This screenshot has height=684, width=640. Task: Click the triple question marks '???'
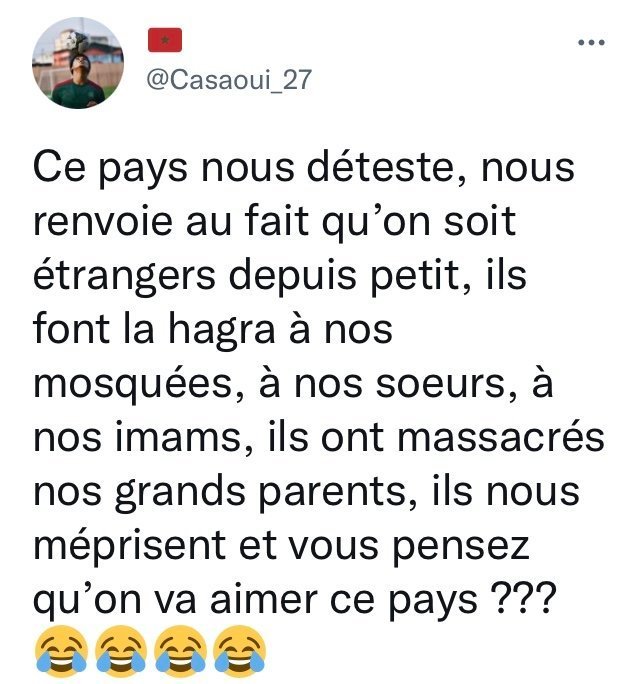[524, 598]
